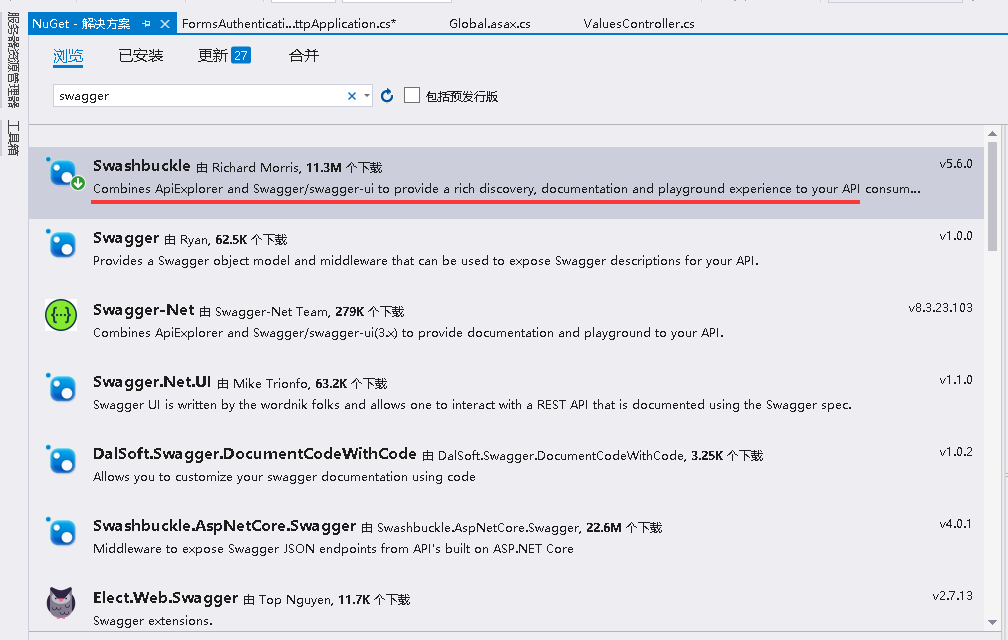Click 'Swagger UI is written by' description
The height and width of the screenshot is (640, 1008).
(472, 405)
